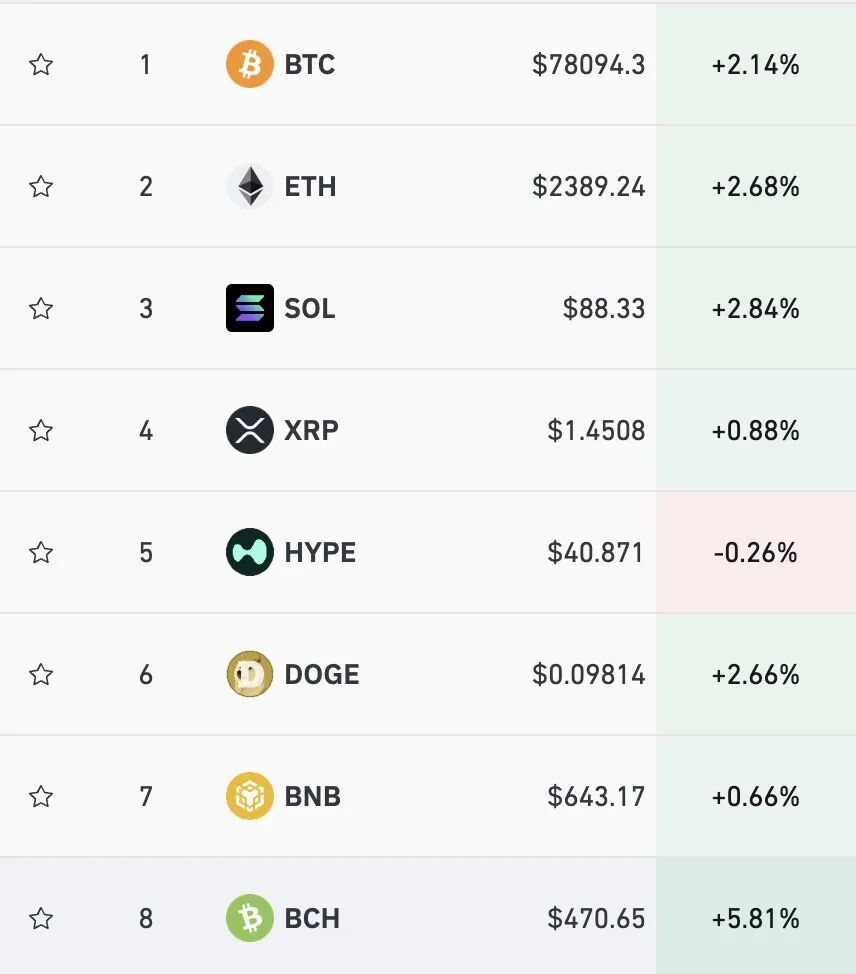Click the XRP coin icon
Screen dimensions: 856x974
click(250, 430)
